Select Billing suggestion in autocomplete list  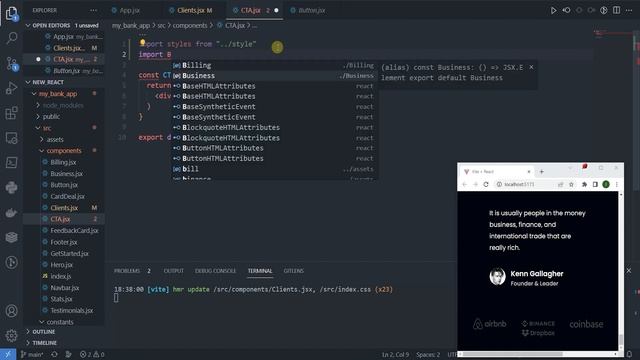click(x=274, y=65)
